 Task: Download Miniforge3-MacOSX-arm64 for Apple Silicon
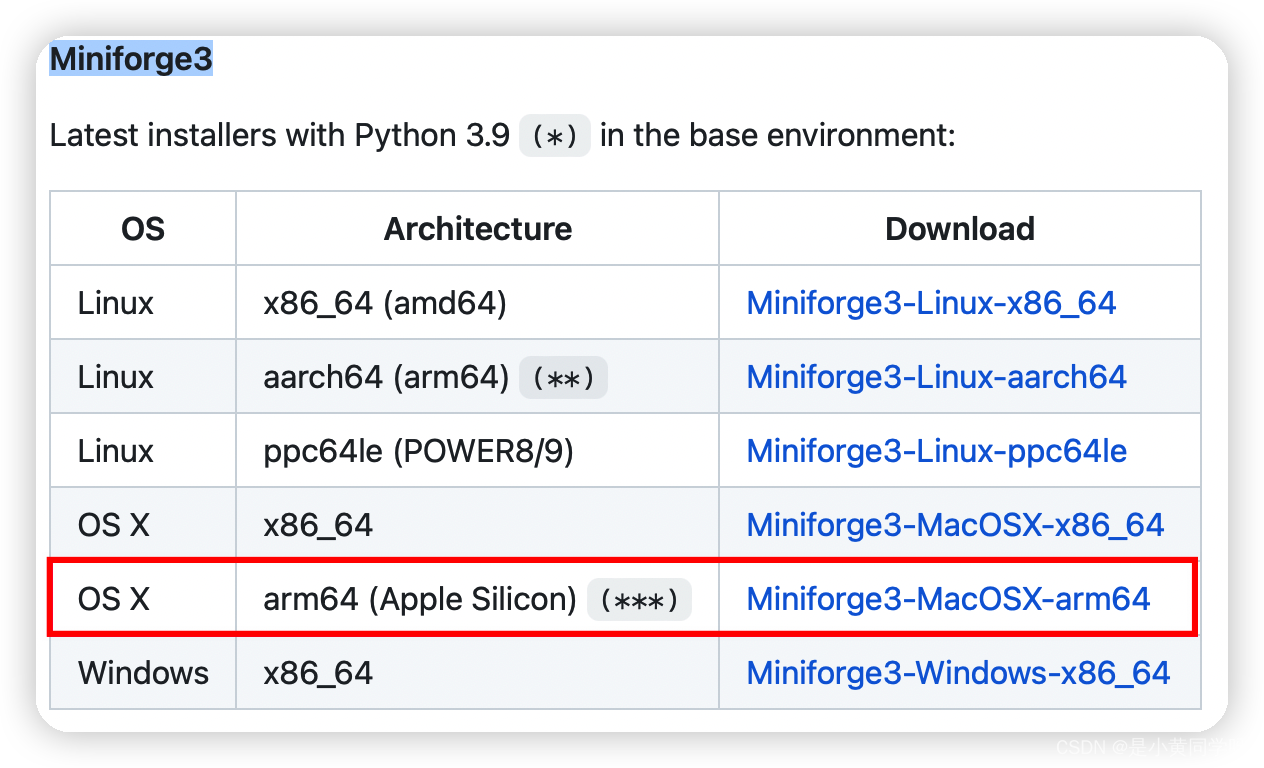point(948,599)
